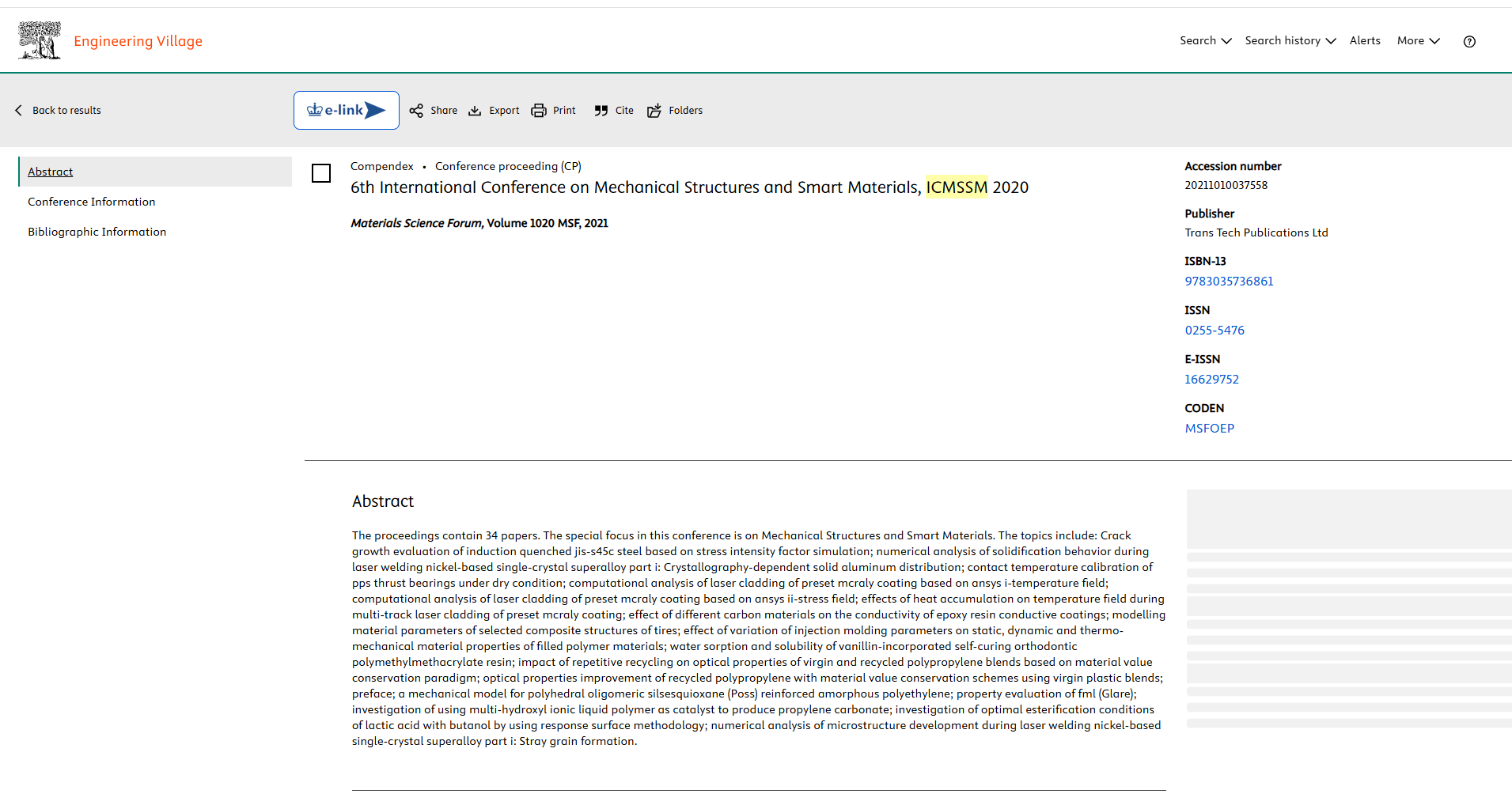Viewport: 1512px width, 809px height.
Task: Click the Folders icon
Action: click(x=654, y=111)
